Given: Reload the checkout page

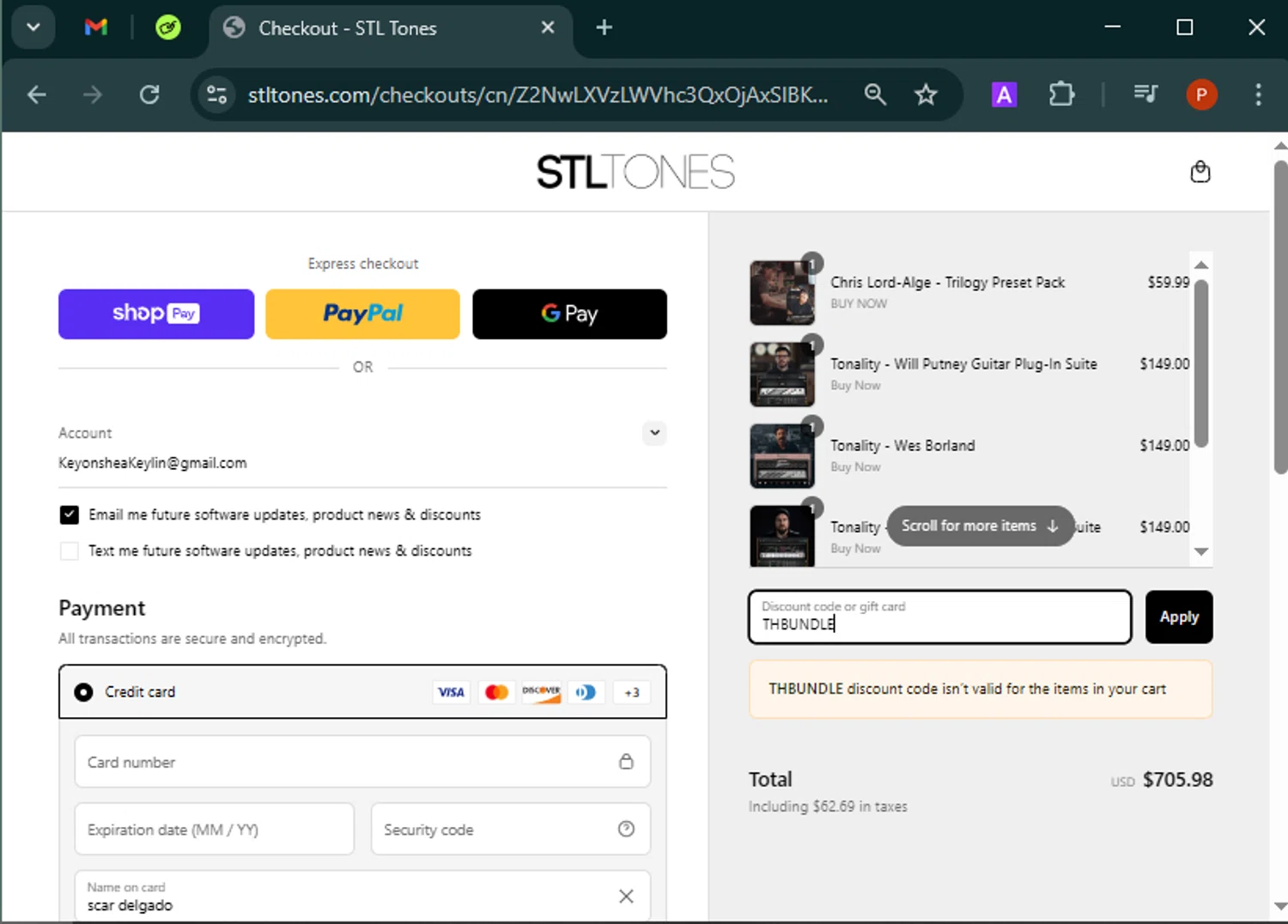Looking at the screenshot, I should coord(149,94).
